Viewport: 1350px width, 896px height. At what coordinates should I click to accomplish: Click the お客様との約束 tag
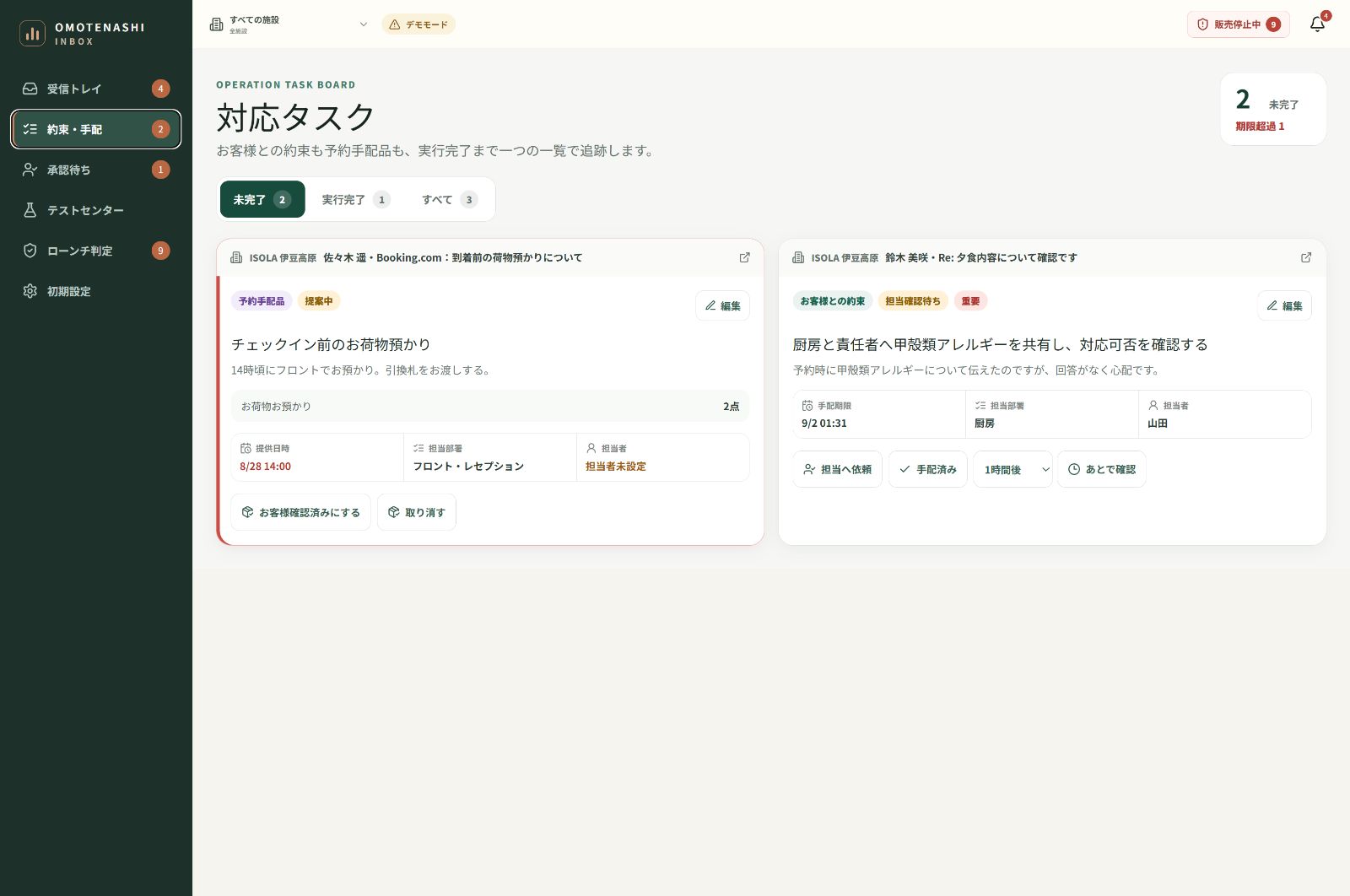pos(833,301)
